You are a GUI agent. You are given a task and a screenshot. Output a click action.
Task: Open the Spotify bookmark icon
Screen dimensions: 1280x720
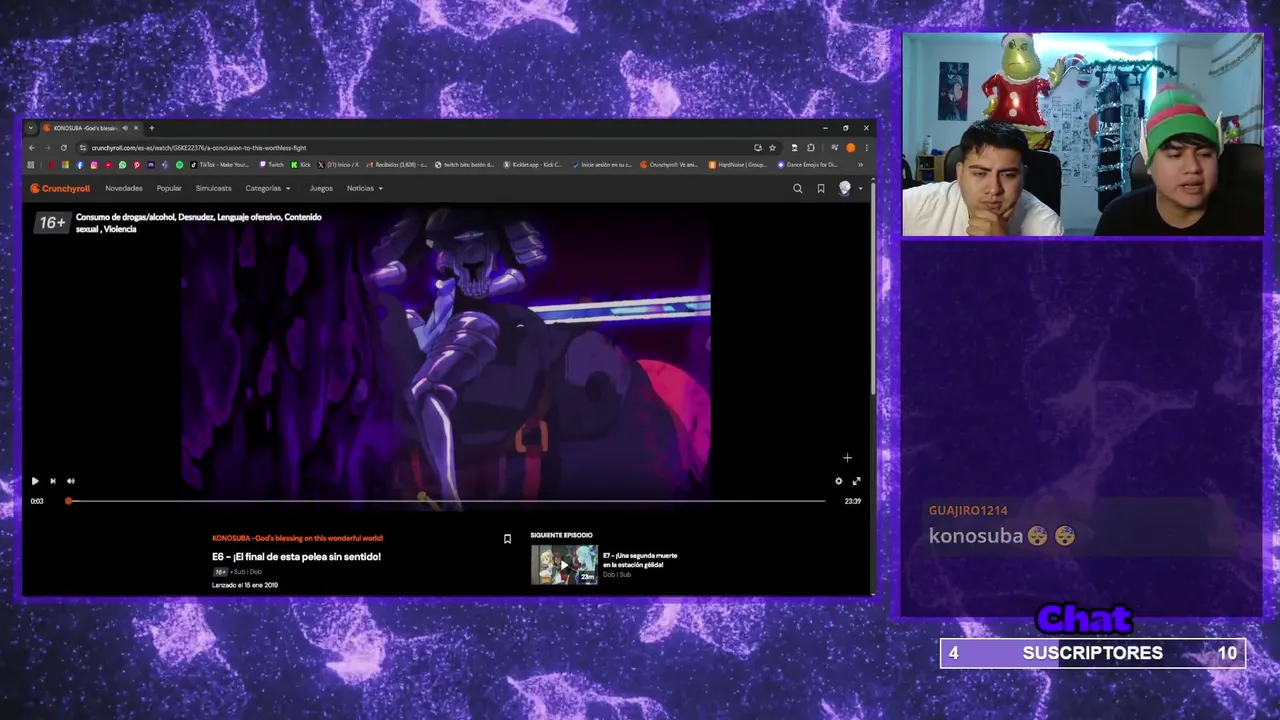tap(180, 165)
